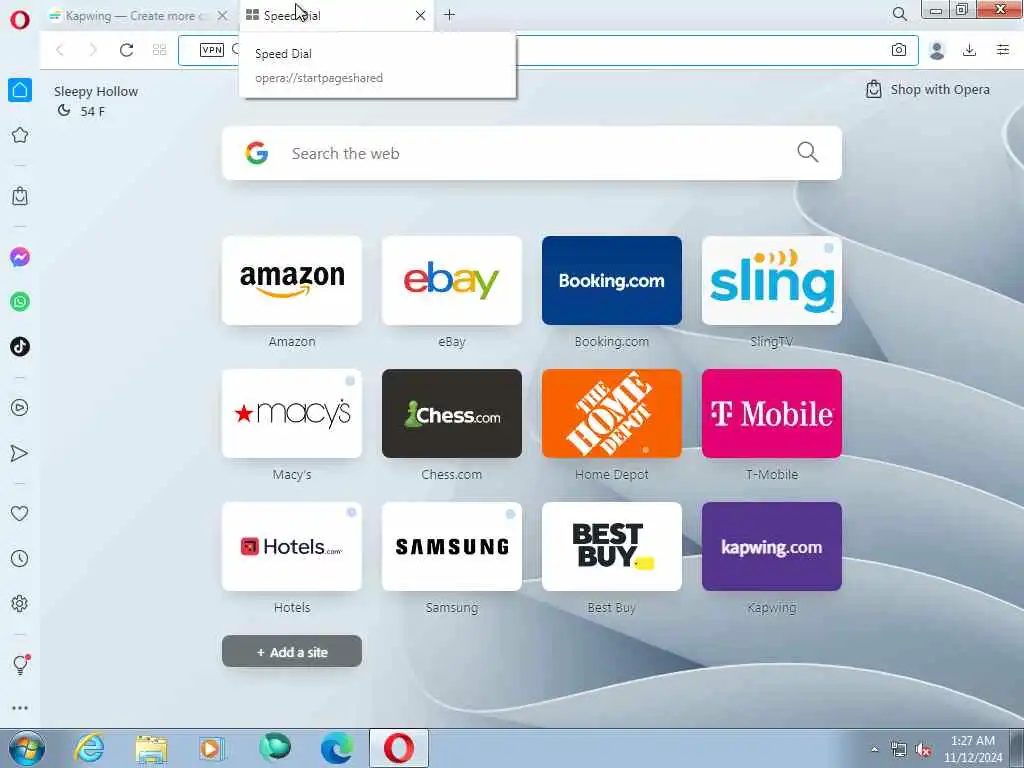Launch Microsoft Edge from the taskbar
The height and width of the screenshot is (768, 1024).
(x=337, y=748)
